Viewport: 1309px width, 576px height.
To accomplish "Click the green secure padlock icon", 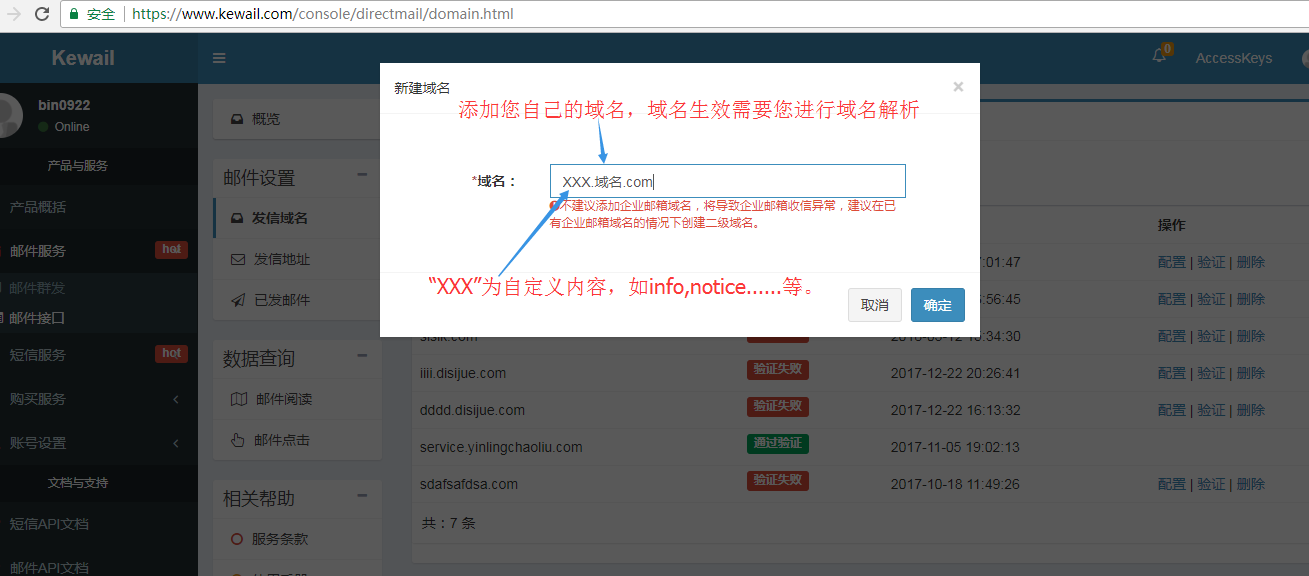I will click(74, 15).
